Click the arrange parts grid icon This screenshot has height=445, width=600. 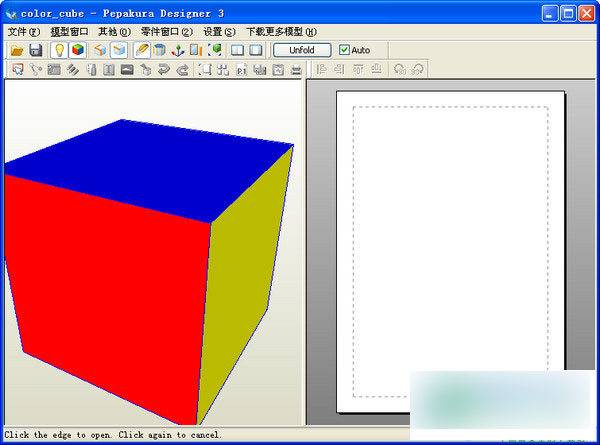[x=223, y=70]
